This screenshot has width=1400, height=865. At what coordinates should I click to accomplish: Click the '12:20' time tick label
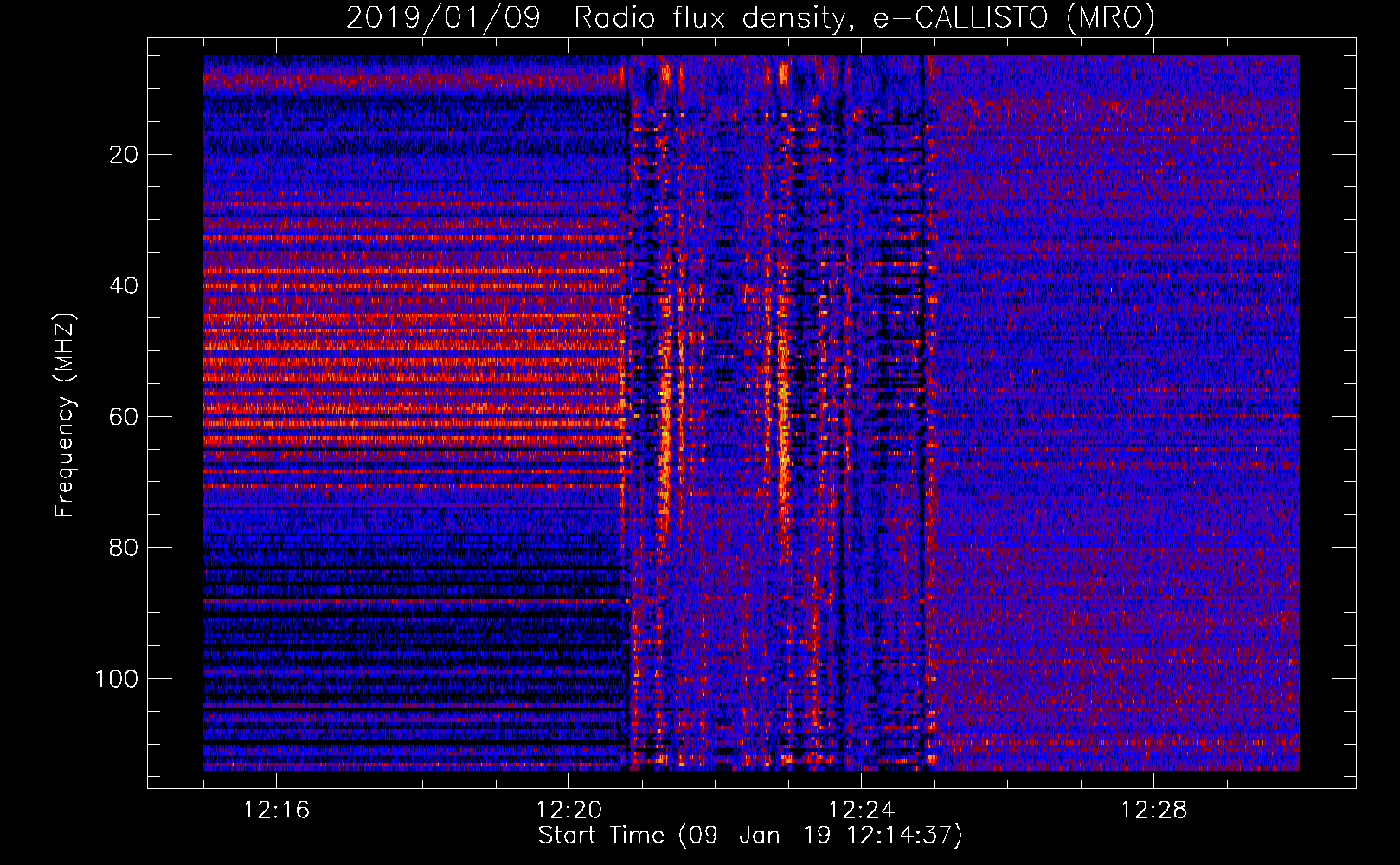point(568,811)
